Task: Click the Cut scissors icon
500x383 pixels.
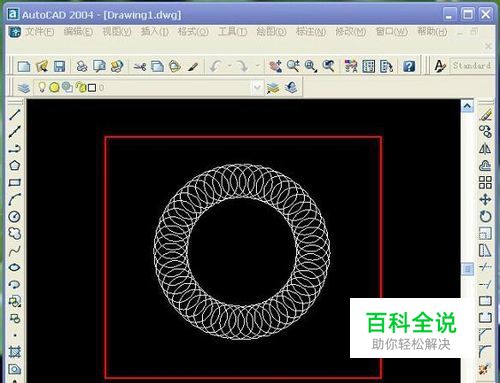Action: click(x=140, y=66)
